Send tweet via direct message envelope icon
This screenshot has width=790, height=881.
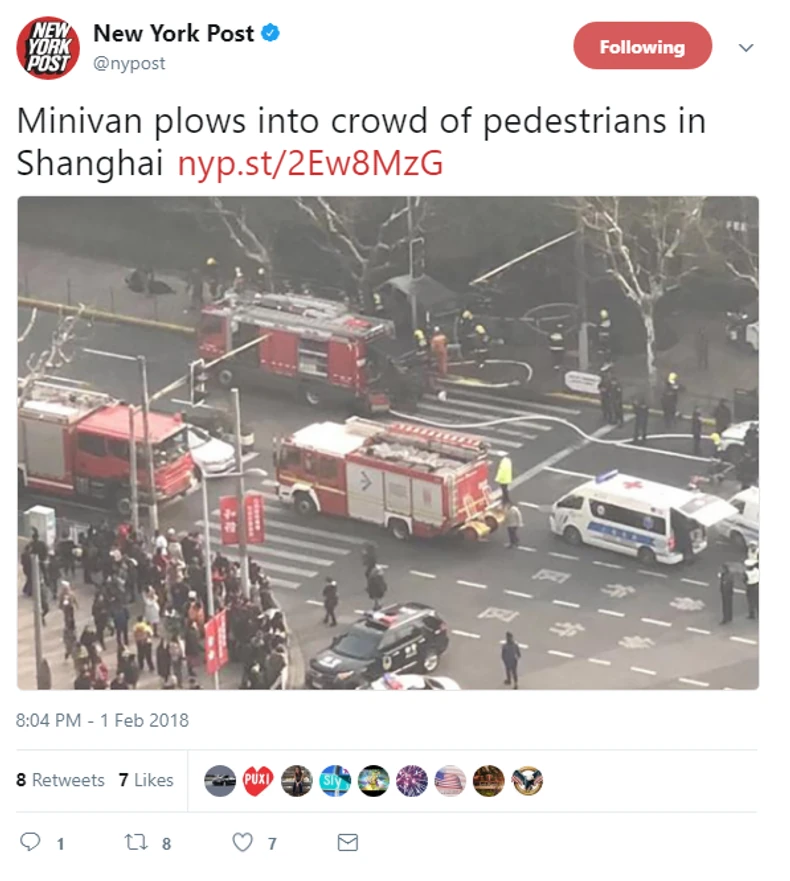[x=348, y=842]
